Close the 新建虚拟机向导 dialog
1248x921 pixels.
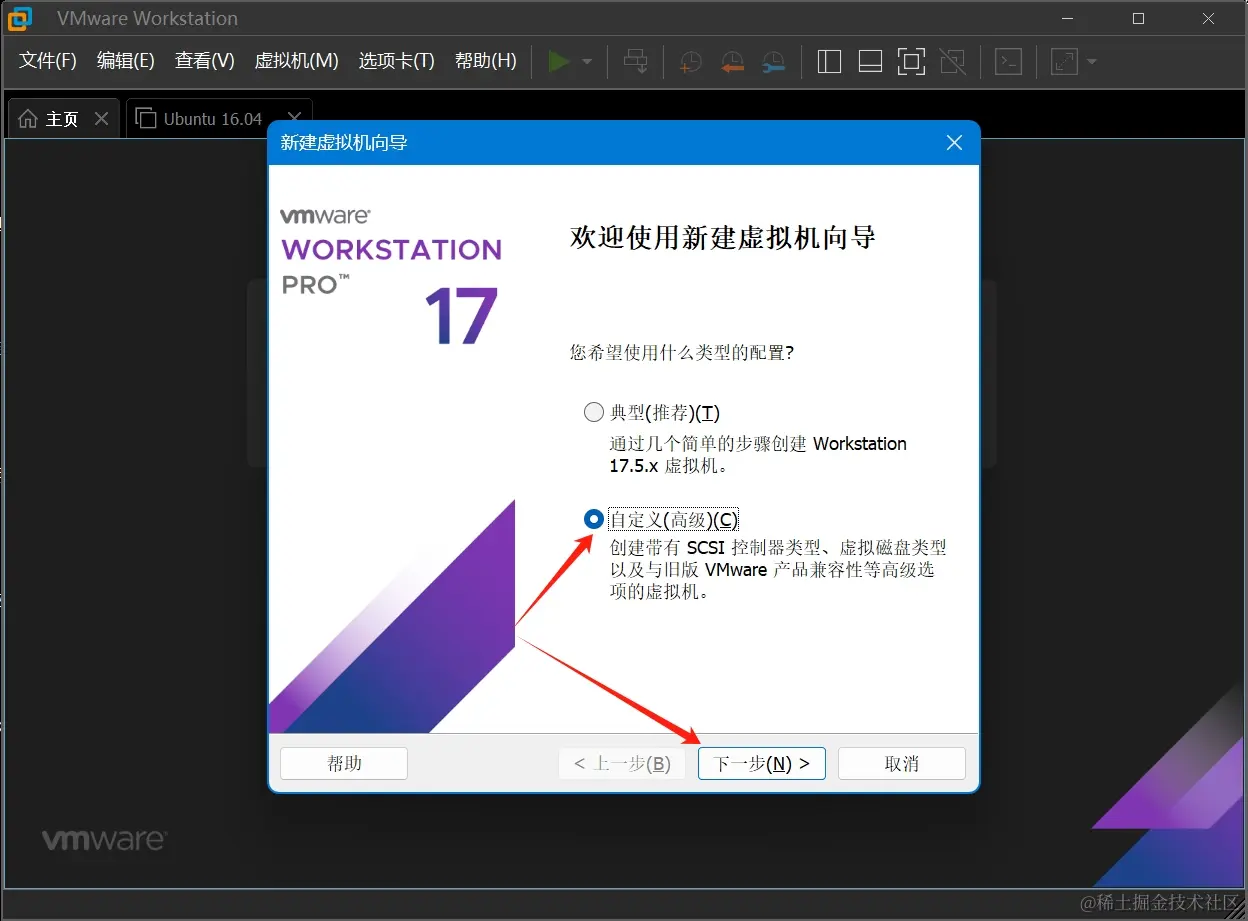point(954,143)
